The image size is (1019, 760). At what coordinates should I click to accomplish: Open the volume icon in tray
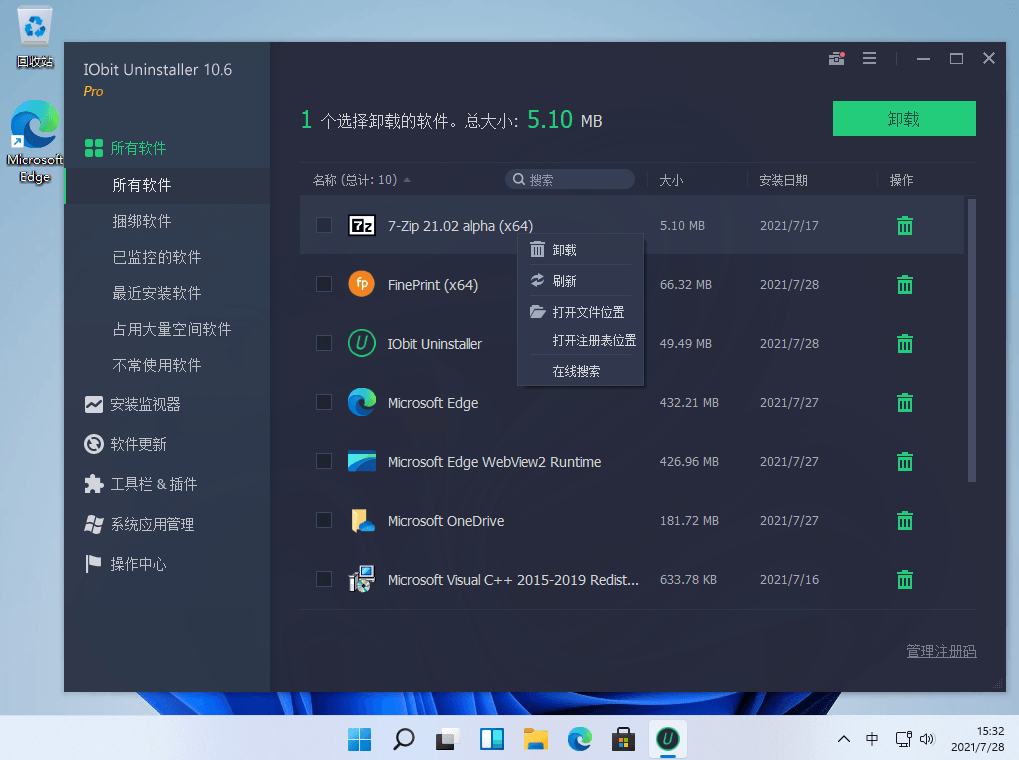(927, 739)
